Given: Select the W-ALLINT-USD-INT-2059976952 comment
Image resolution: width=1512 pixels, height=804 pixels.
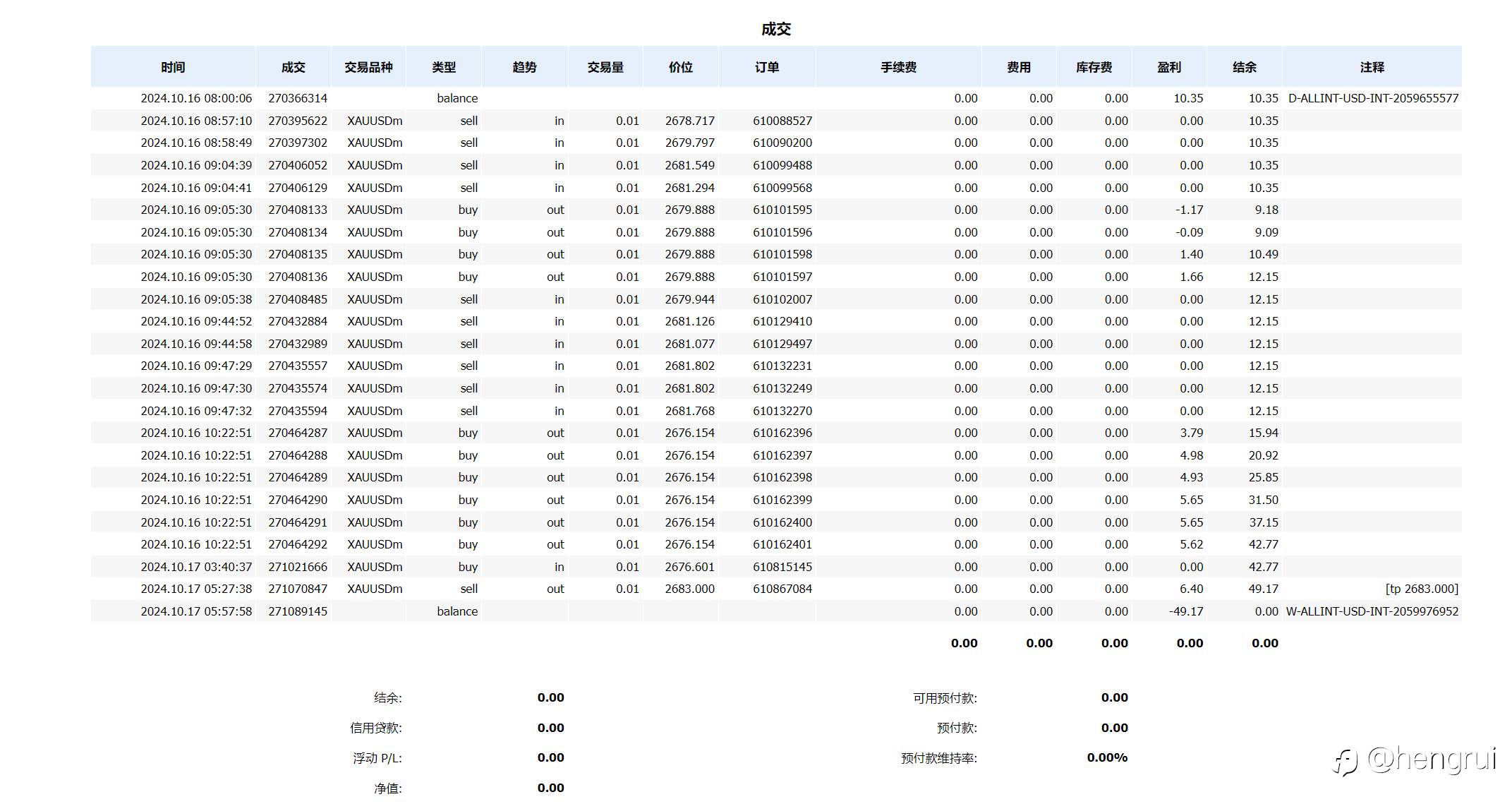Looking at the screenshot, I should coord(1372,611).
